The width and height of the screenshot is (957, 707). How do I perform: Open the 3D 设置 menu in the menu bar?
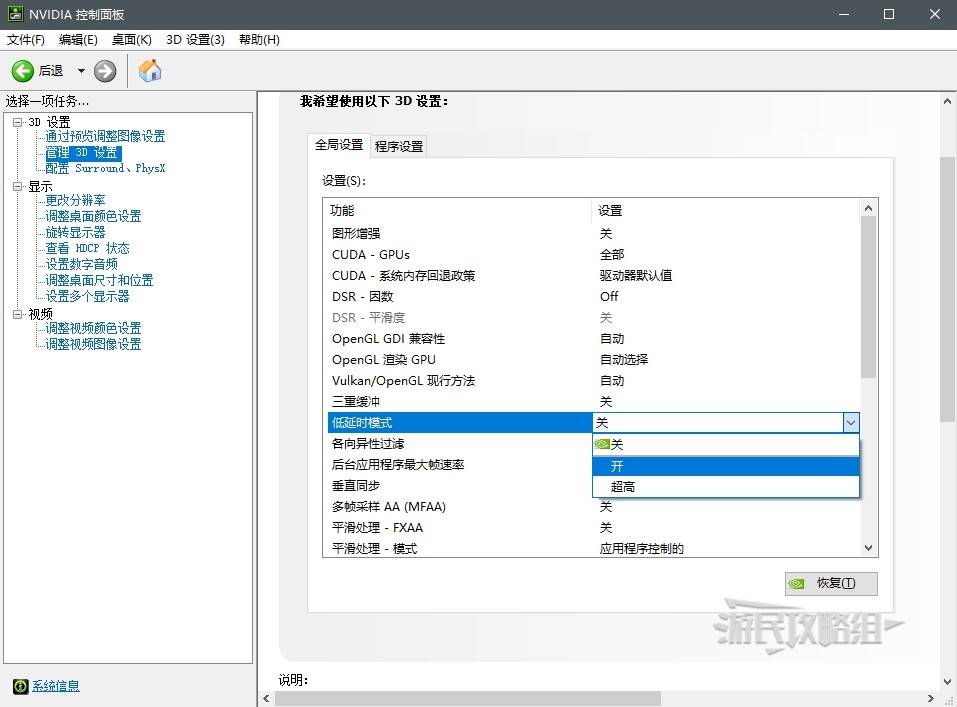[x=195, y=40]
